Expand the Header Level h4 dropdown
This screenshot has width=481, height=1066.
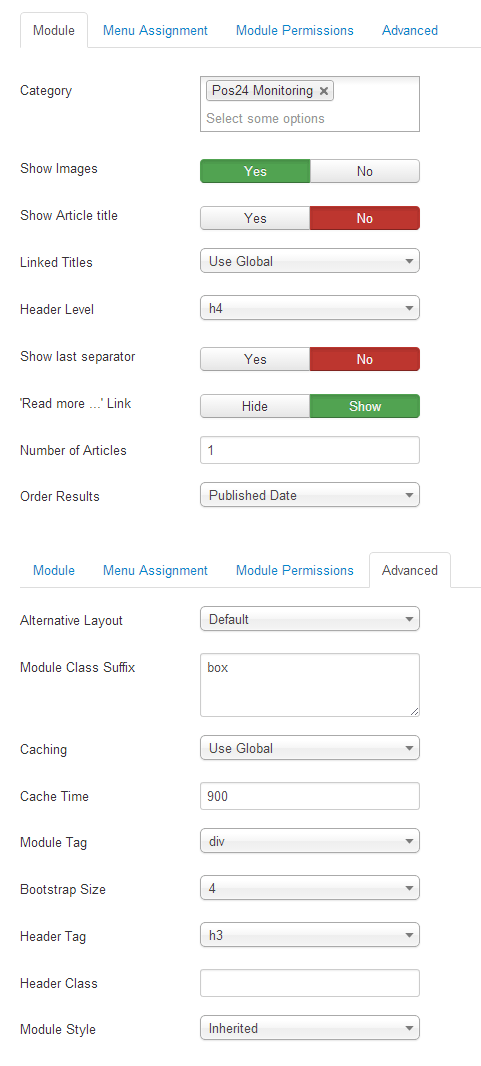(310, 308)
